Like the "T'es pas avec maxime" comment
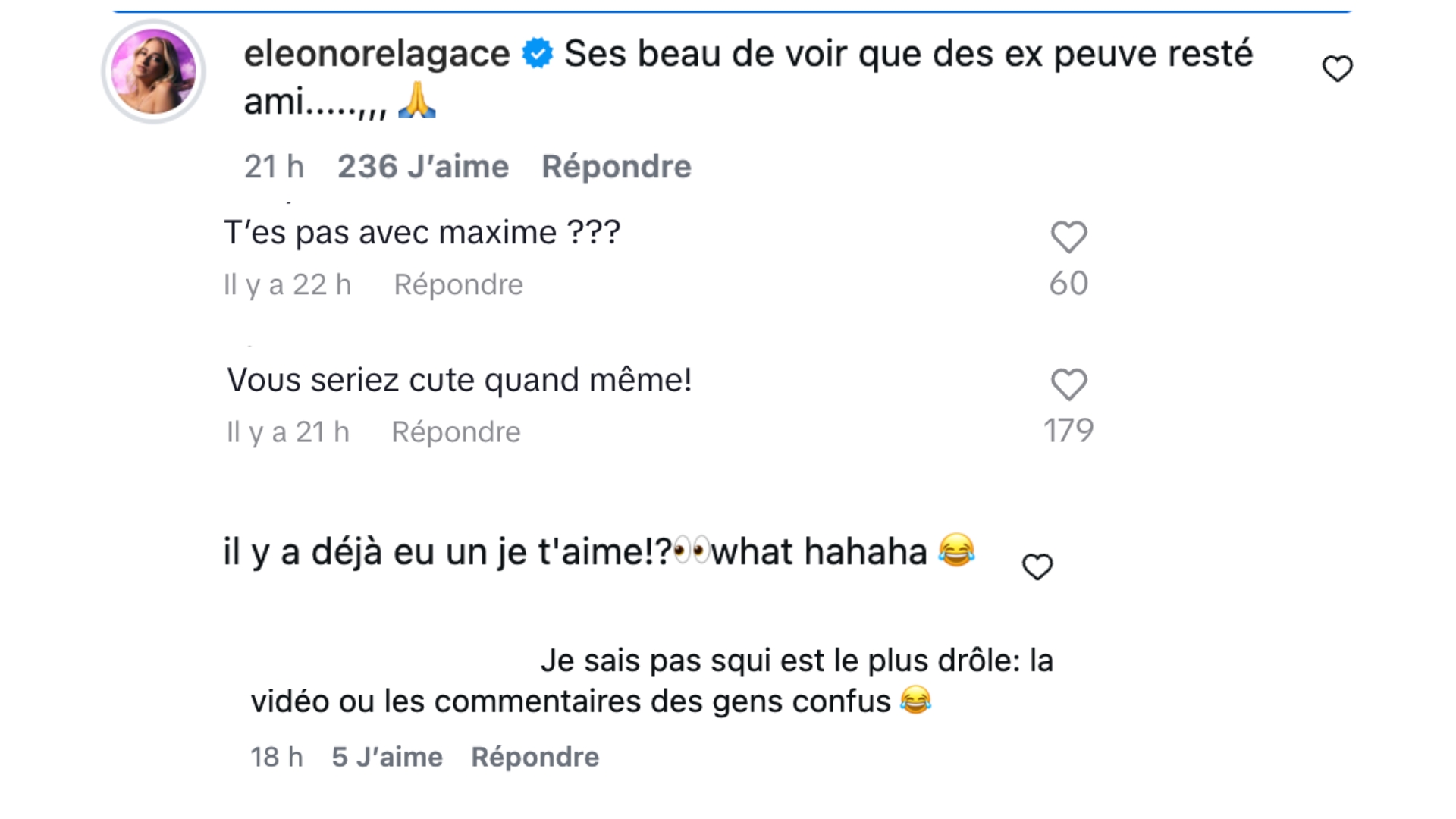Image resolution: width=1456 pixels, height=819 pixels. [1068, 237]
